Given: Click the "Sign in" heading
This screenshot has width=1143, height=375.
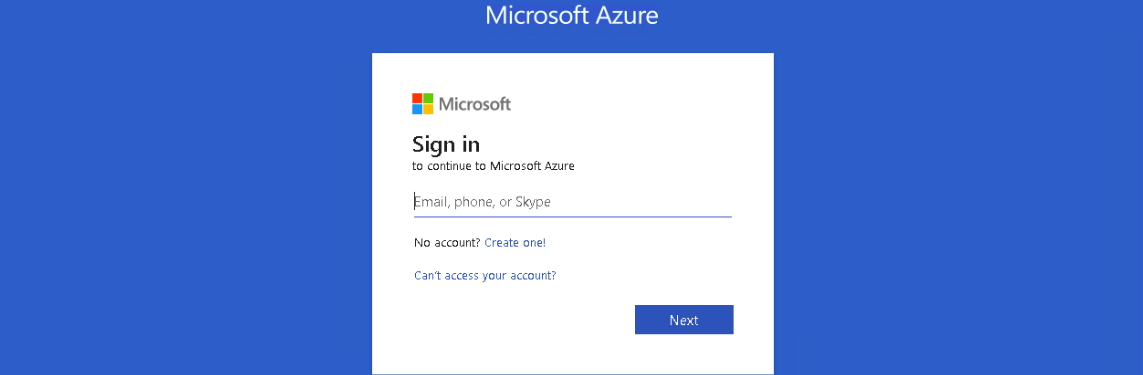Looking at the screenshot, I should pos(446,144).
